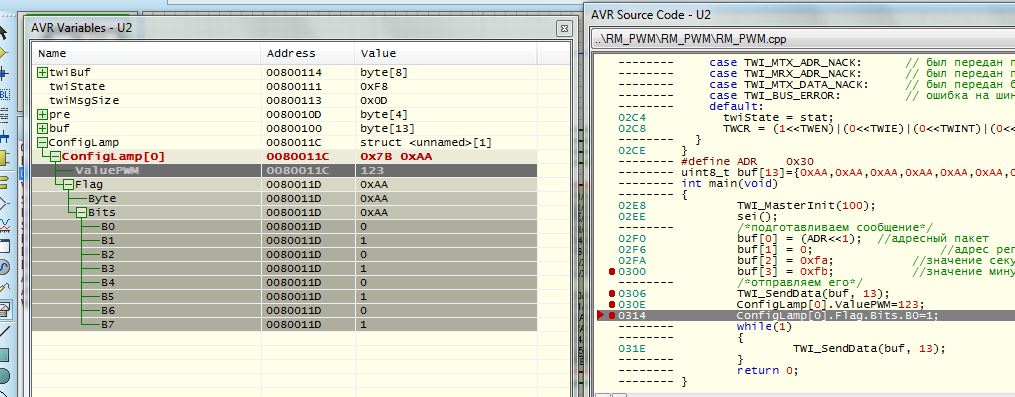Click the twiState = stat; source line
The height and width of the screenshot is (397, 1015).
pyautogui.click(x=779, y=117)
